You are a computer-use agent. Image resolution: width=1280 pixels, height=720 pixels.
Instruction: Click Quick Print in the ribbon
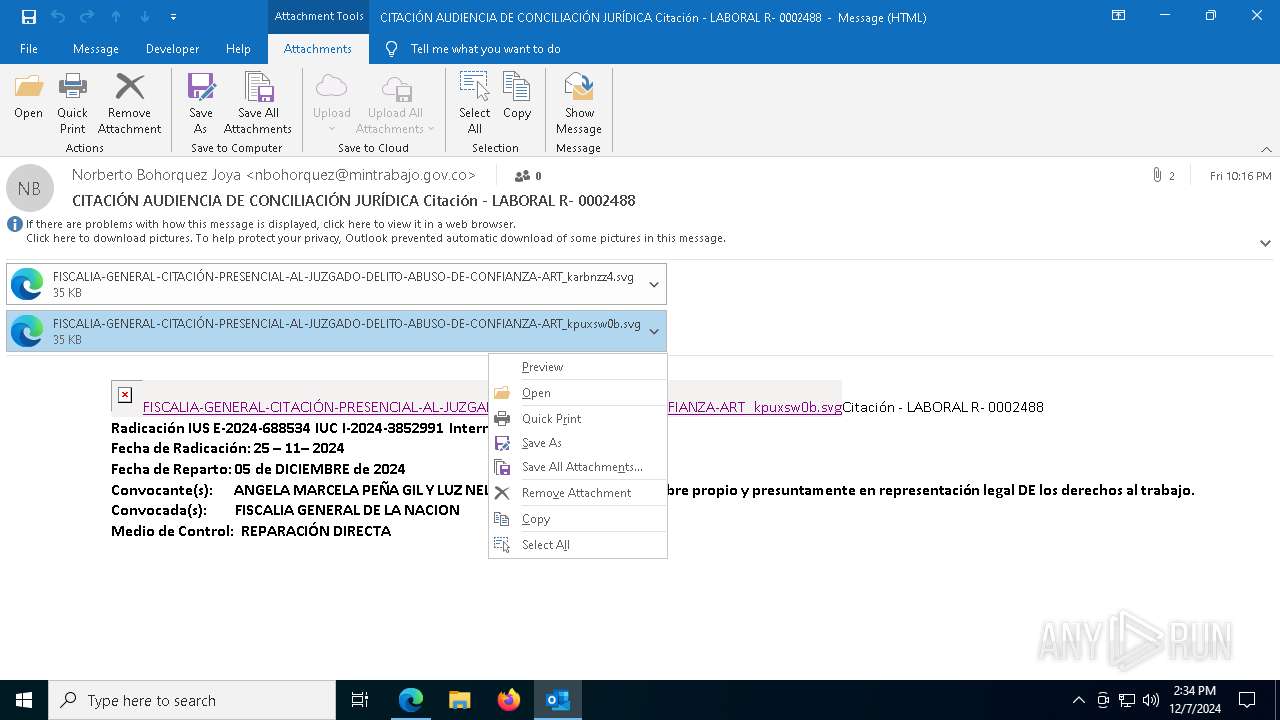[72, 103]
